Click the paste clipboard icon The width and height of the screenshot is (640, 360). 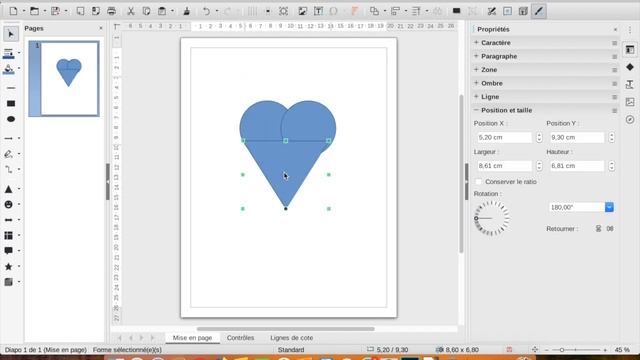(x=162, y=11)
